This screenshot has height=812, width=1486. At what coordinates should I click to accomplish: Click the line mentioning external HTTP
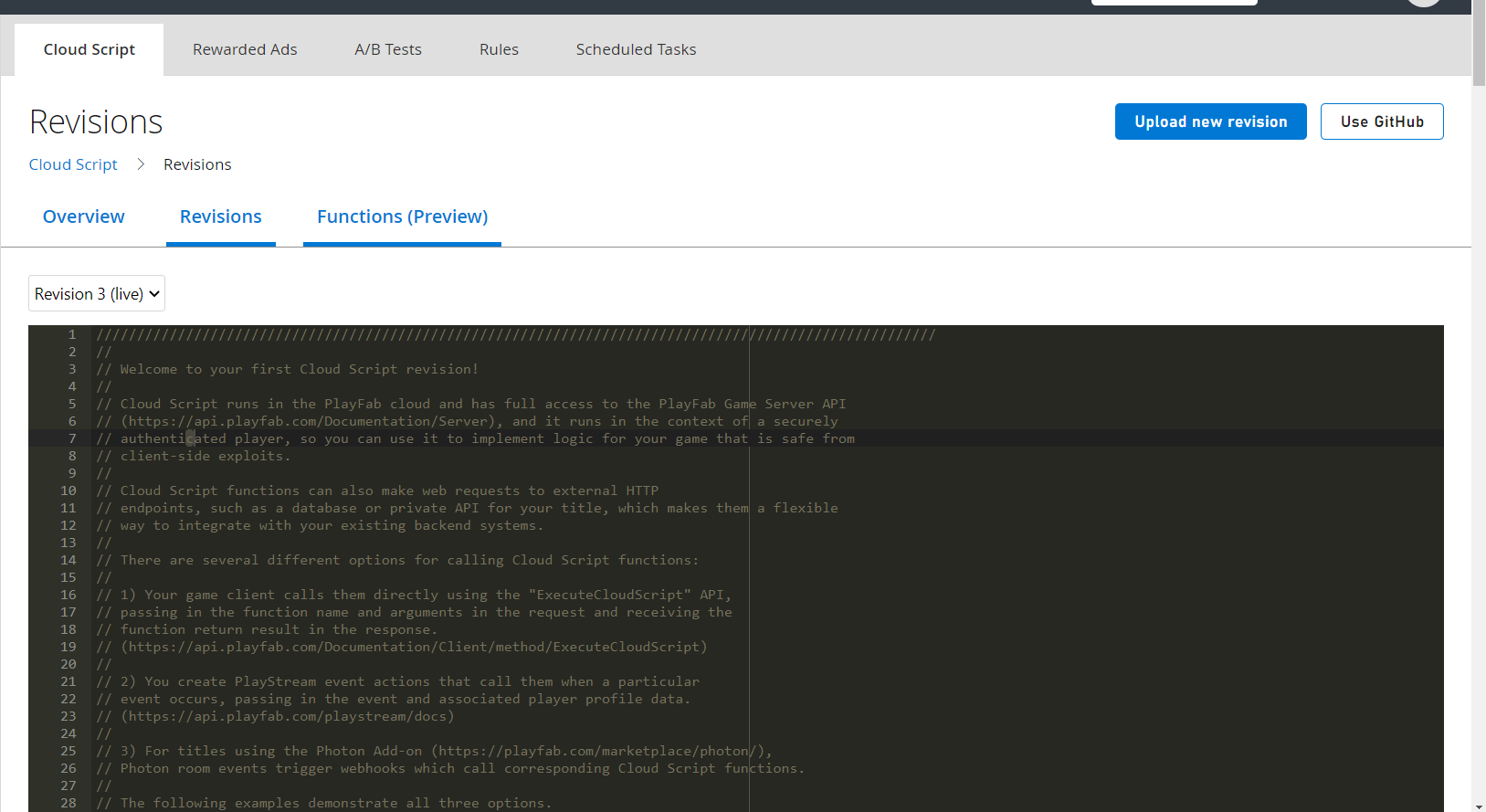[x=377, y=490]
